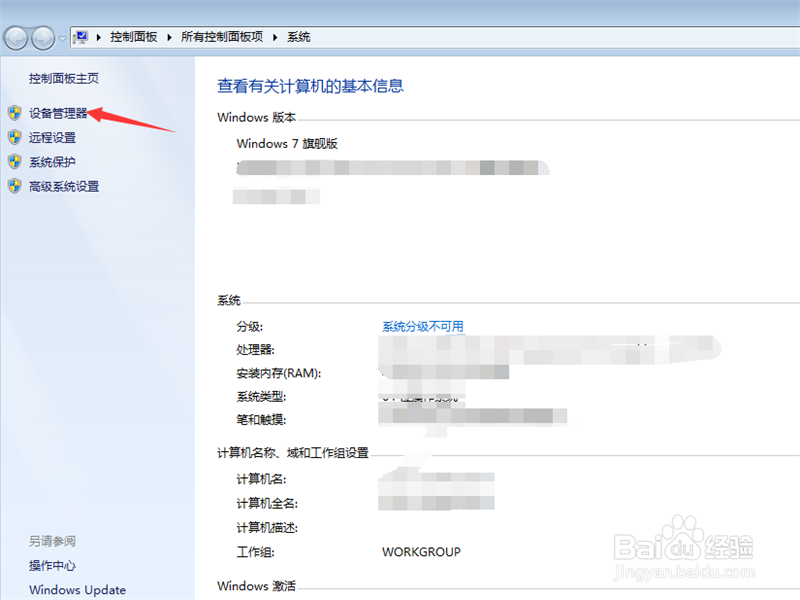Image resolution: width=800 pixels, height=600 pixels.
Task: Click the 计算机名: label
Action: click(261, 479)
